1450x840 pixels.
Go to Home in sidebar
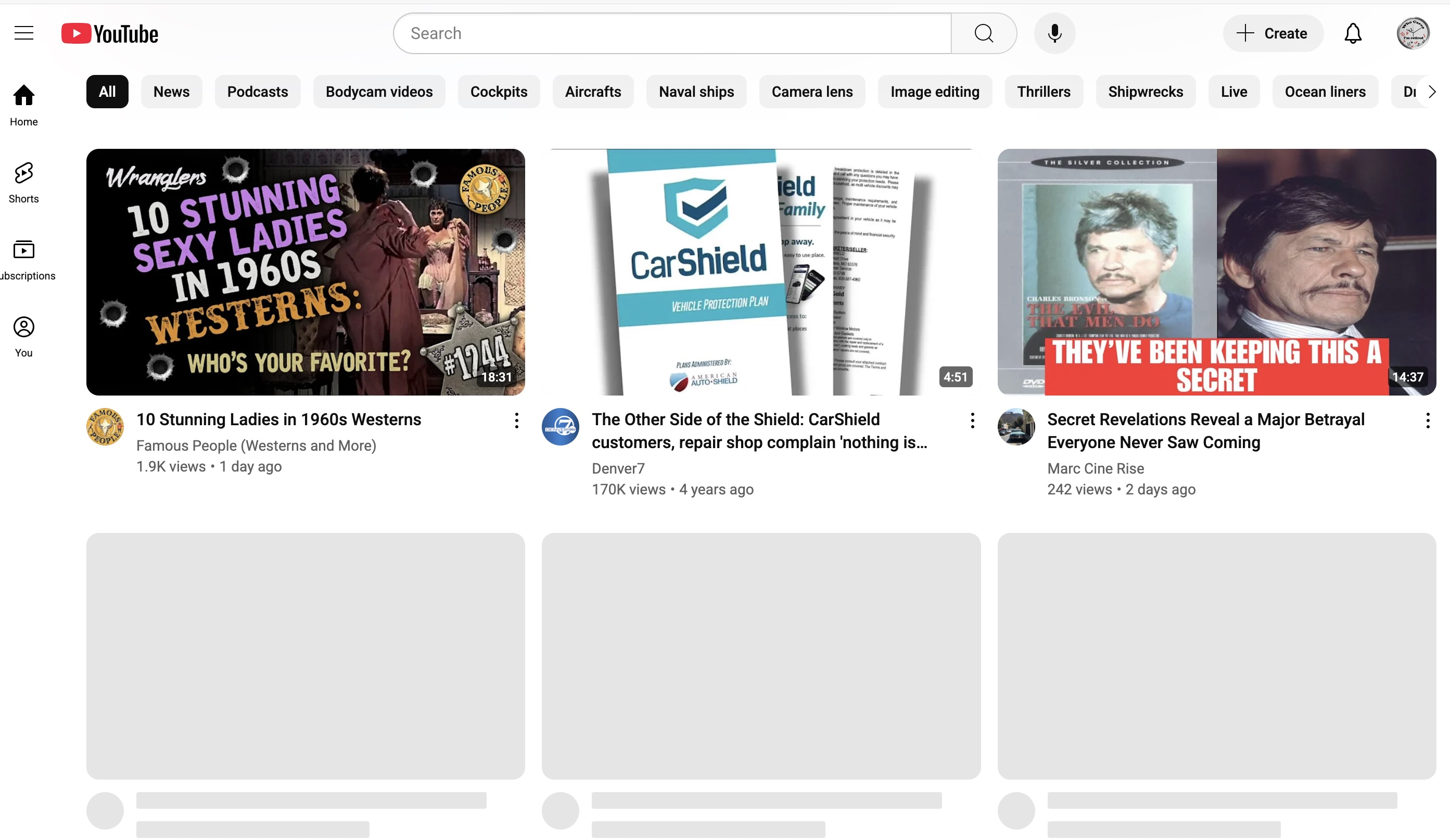tap(23, 105)
